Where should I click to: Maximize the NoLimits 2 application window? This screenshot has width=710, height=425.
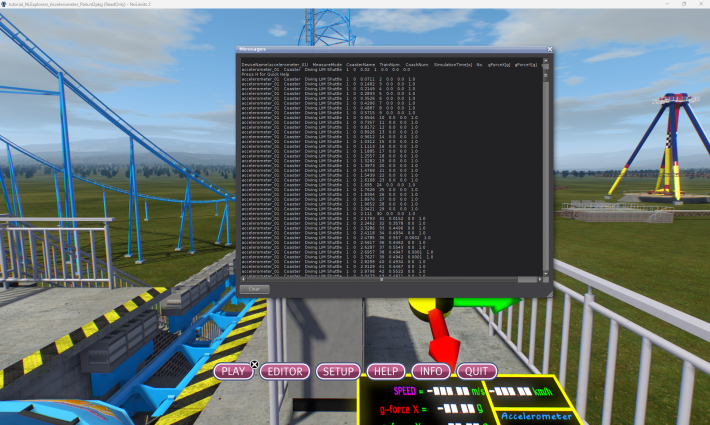click(684, 4)
